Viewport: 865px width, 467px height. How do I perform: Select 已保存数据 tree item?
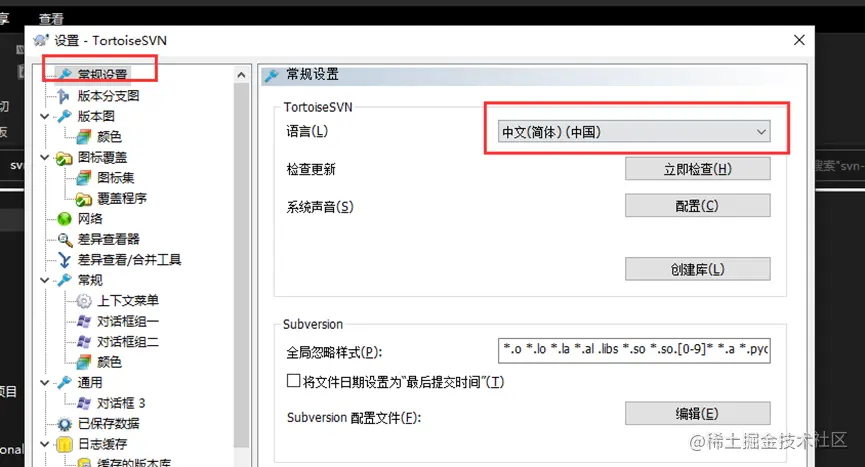108,424
